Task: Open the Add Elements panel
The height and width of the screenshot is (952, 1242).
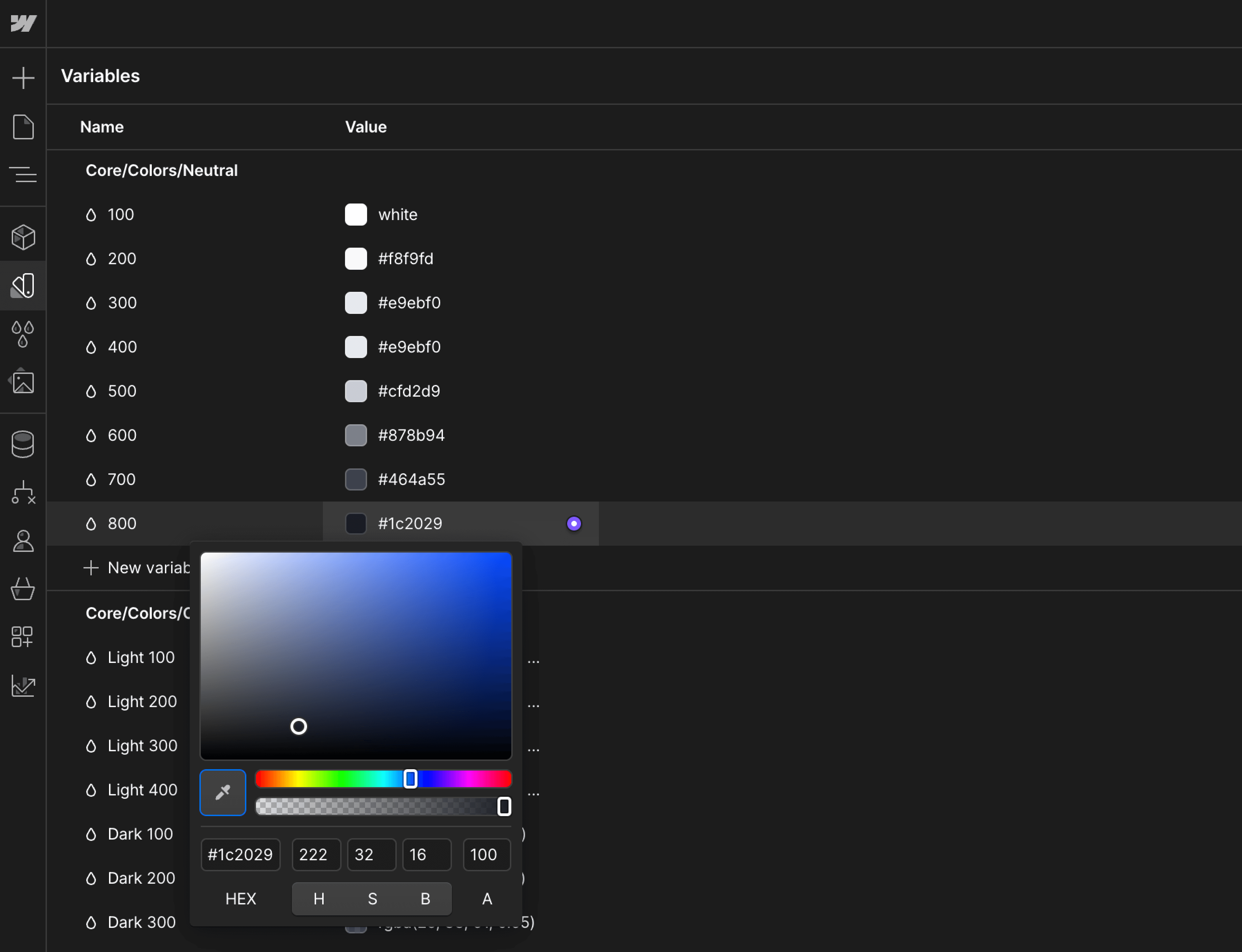Action: point(23,78)
